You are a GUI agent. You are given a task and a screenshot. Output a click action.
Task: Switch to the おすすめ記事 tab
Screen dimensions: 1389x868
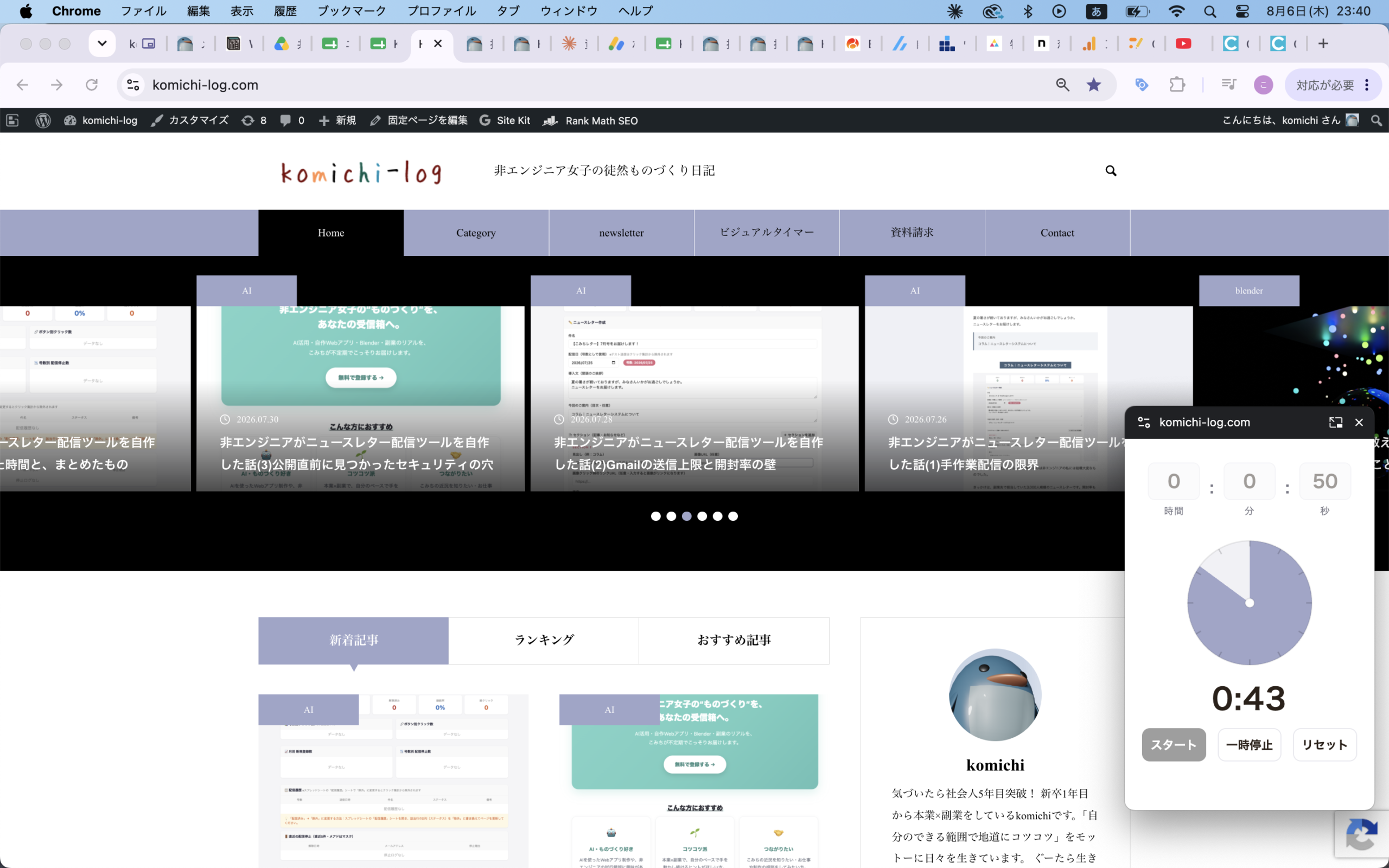tap(734, 641)
